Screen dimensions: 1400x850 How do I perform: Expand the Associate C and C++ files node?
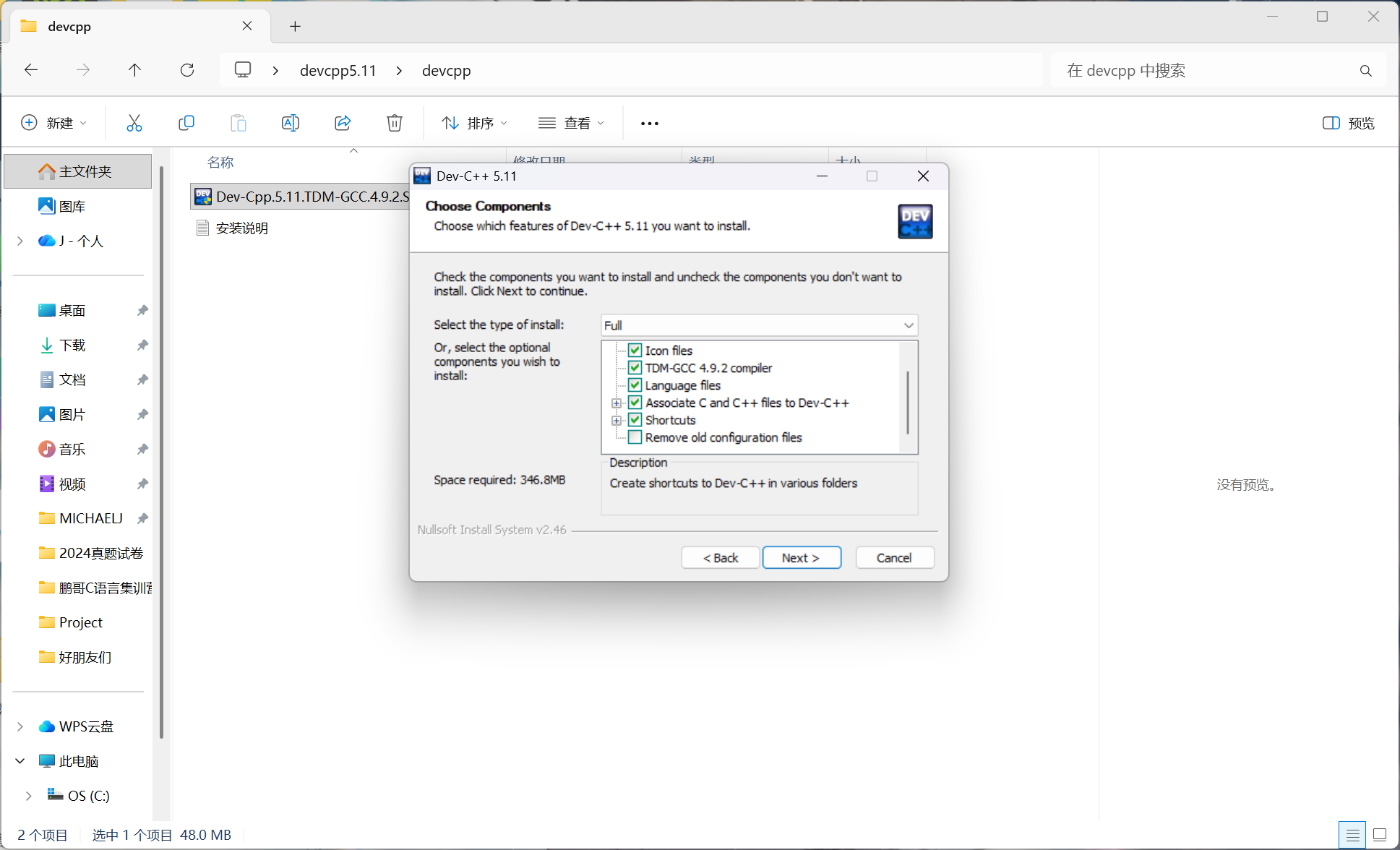tap(616, 403)
